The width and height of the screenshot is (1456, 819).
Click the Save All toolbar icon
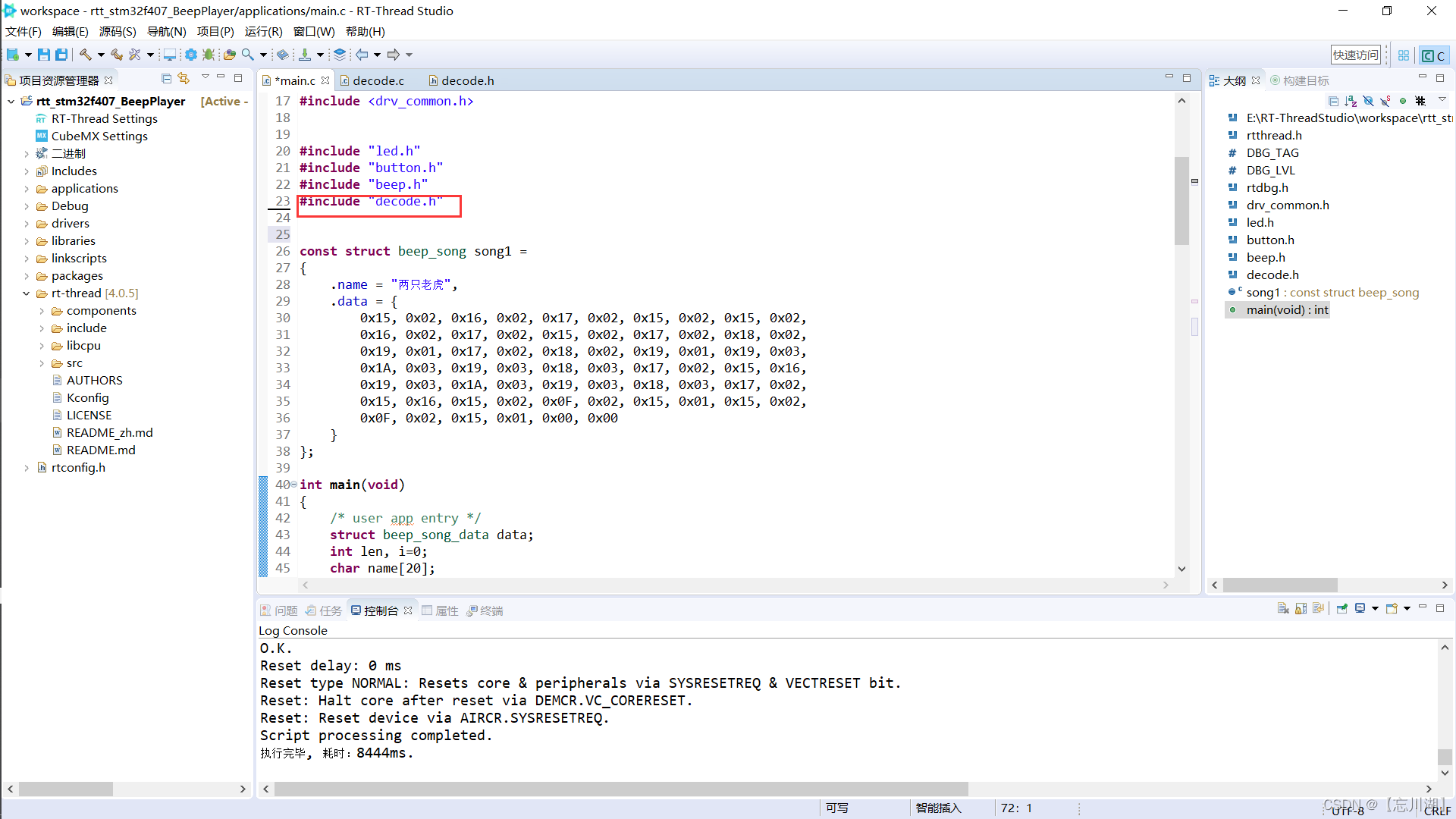point(61,54)
